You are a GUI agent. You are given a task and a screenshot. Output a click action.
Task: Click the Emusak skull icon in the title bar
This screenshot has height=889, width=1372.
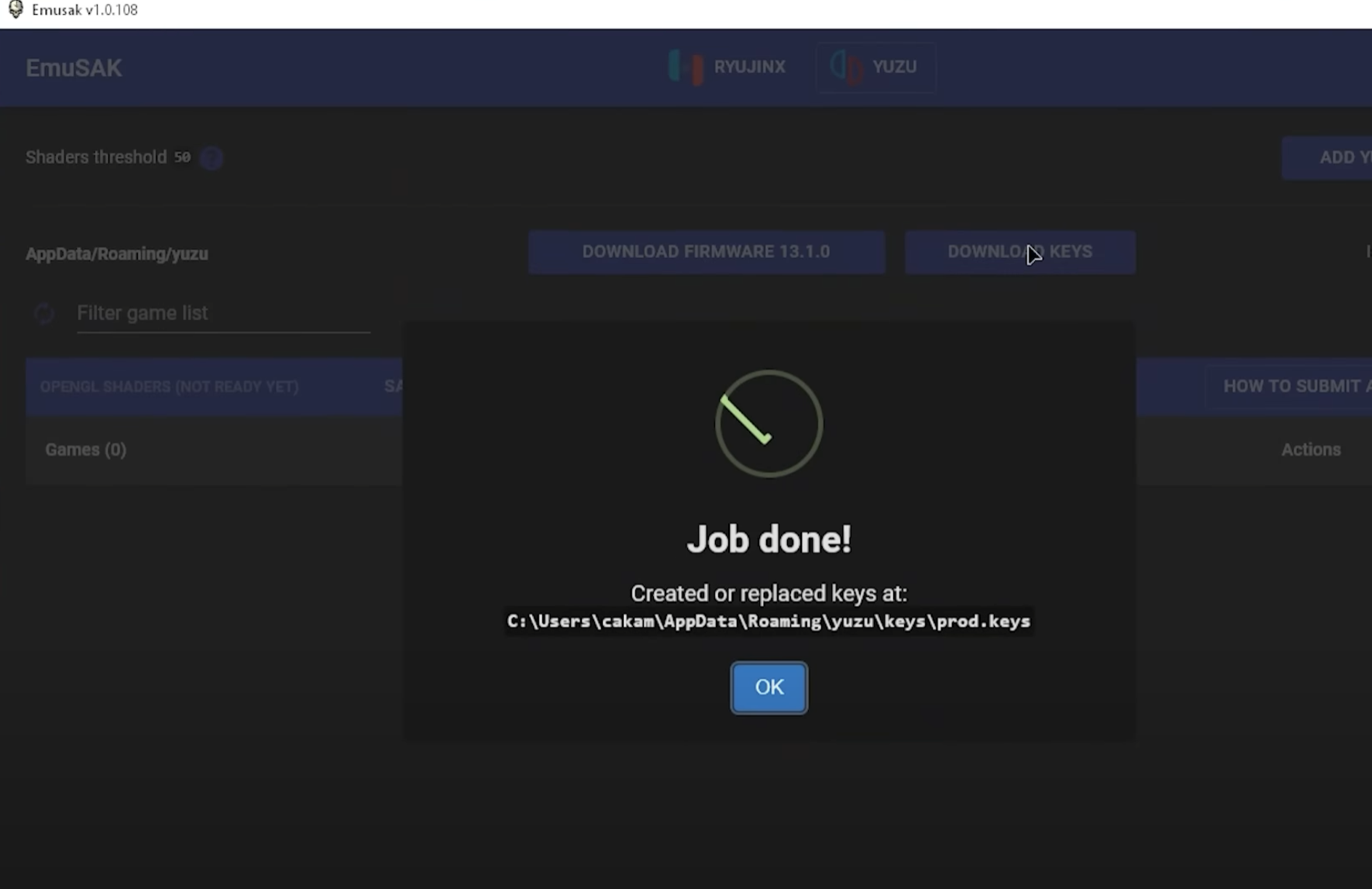tap(15, 9)
